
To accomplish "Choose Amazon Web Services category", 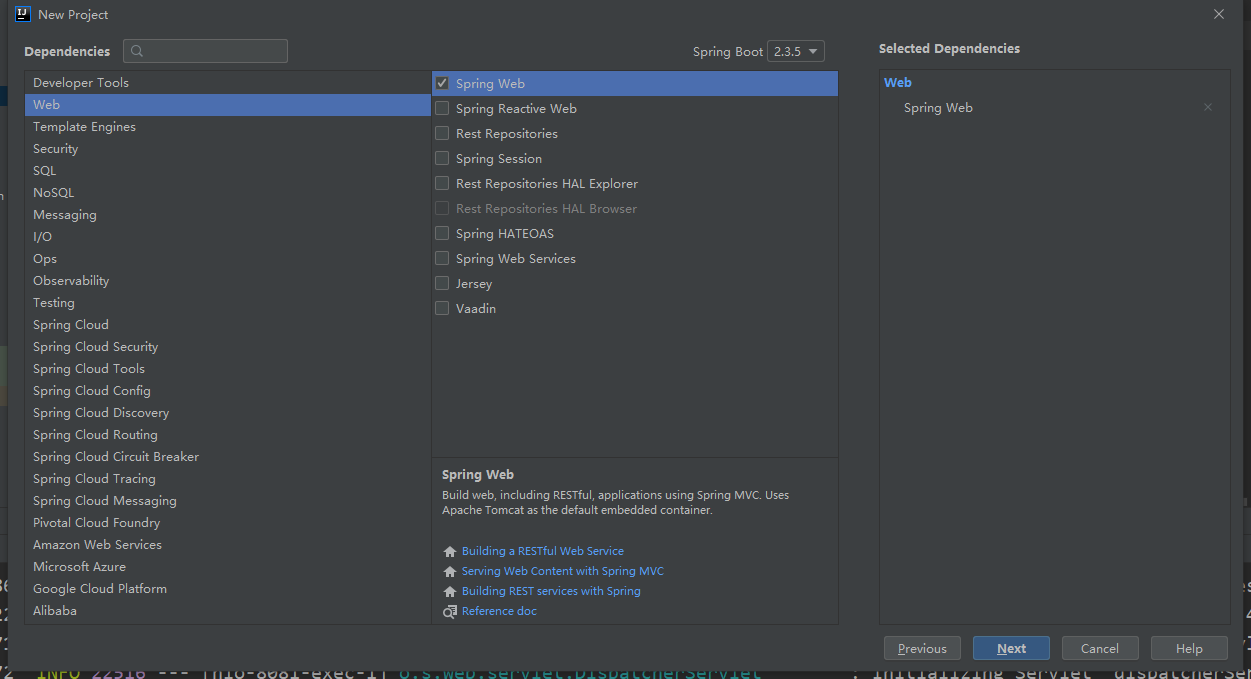I will pyautogui.click(x=228, y=545).
